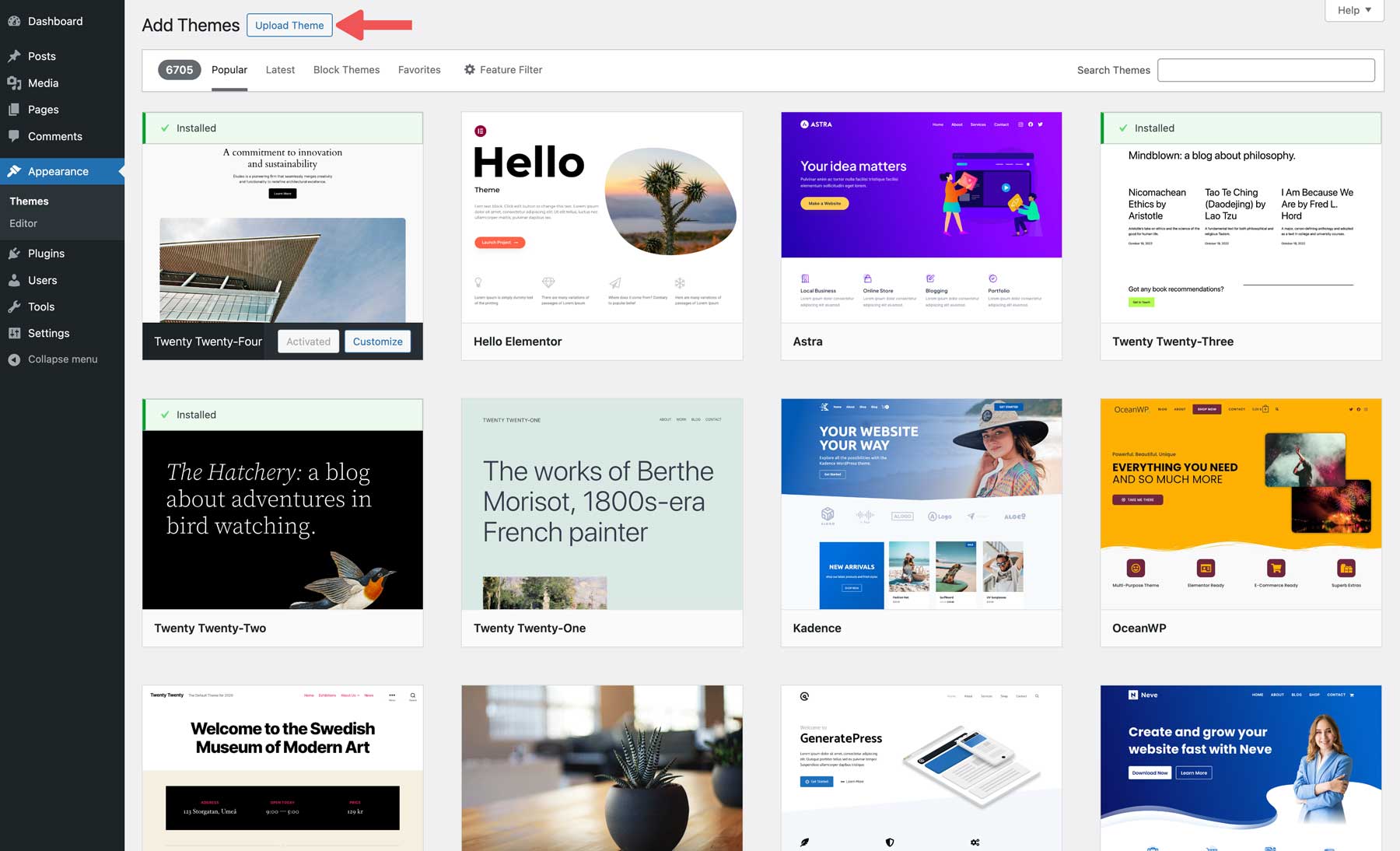Click inside the Search Themes field
The width and height of the screenshot is (1400, 851).
pyautogui.click(x=1265, y=69)
